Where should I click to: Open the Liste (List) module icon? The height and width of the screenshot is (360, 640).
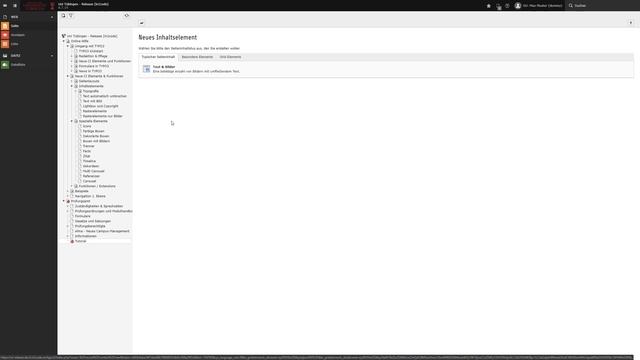5,44
